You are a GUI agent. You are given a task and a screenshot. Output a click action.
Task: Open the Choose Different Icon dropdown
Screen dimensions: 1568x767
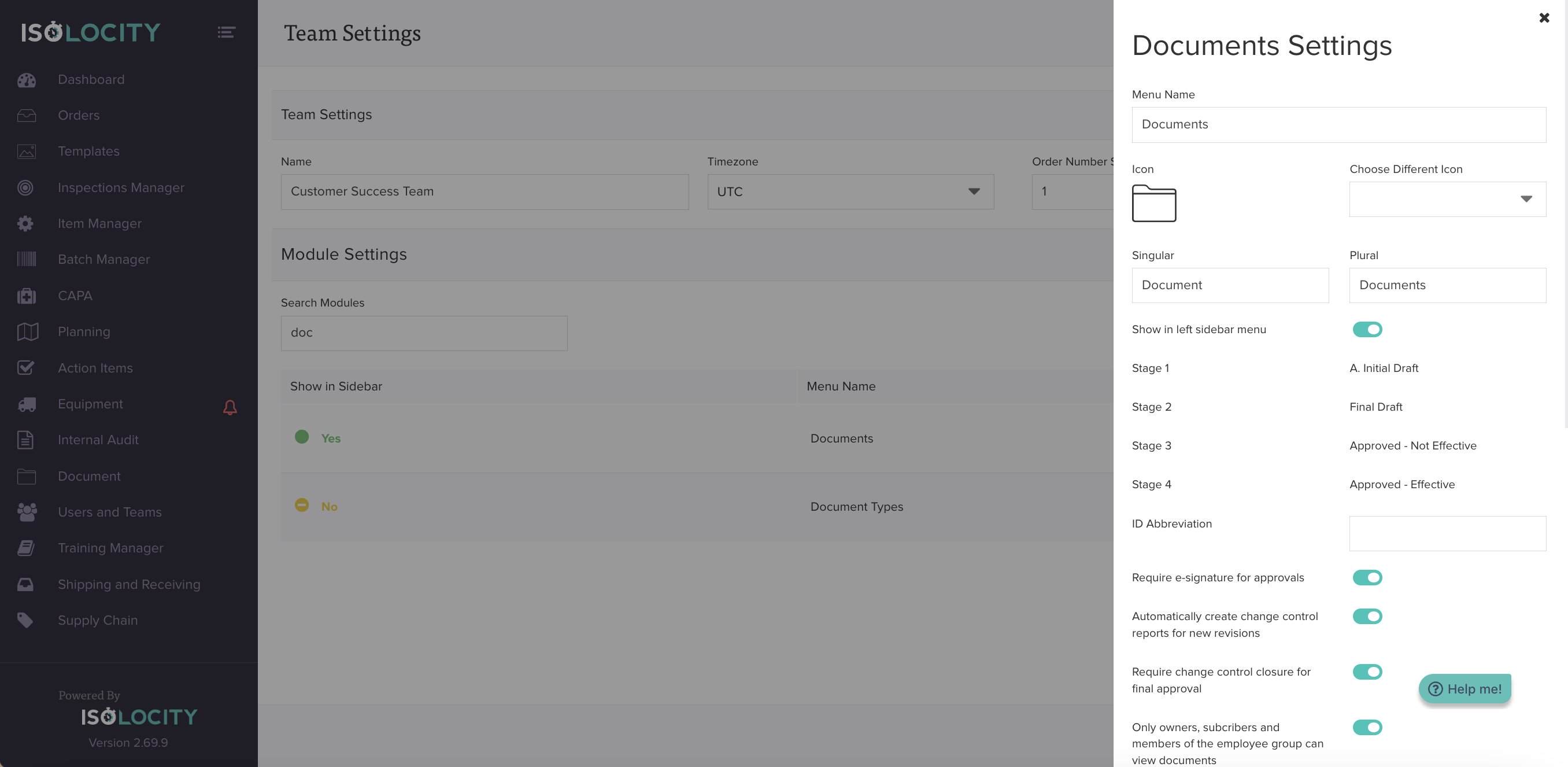pos(1447,199)
